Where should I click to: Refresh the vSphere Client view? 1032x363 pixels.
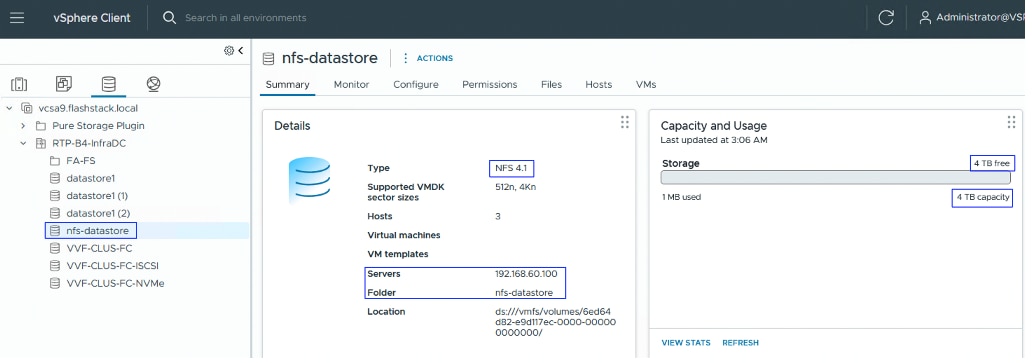[x=886, y=18]
